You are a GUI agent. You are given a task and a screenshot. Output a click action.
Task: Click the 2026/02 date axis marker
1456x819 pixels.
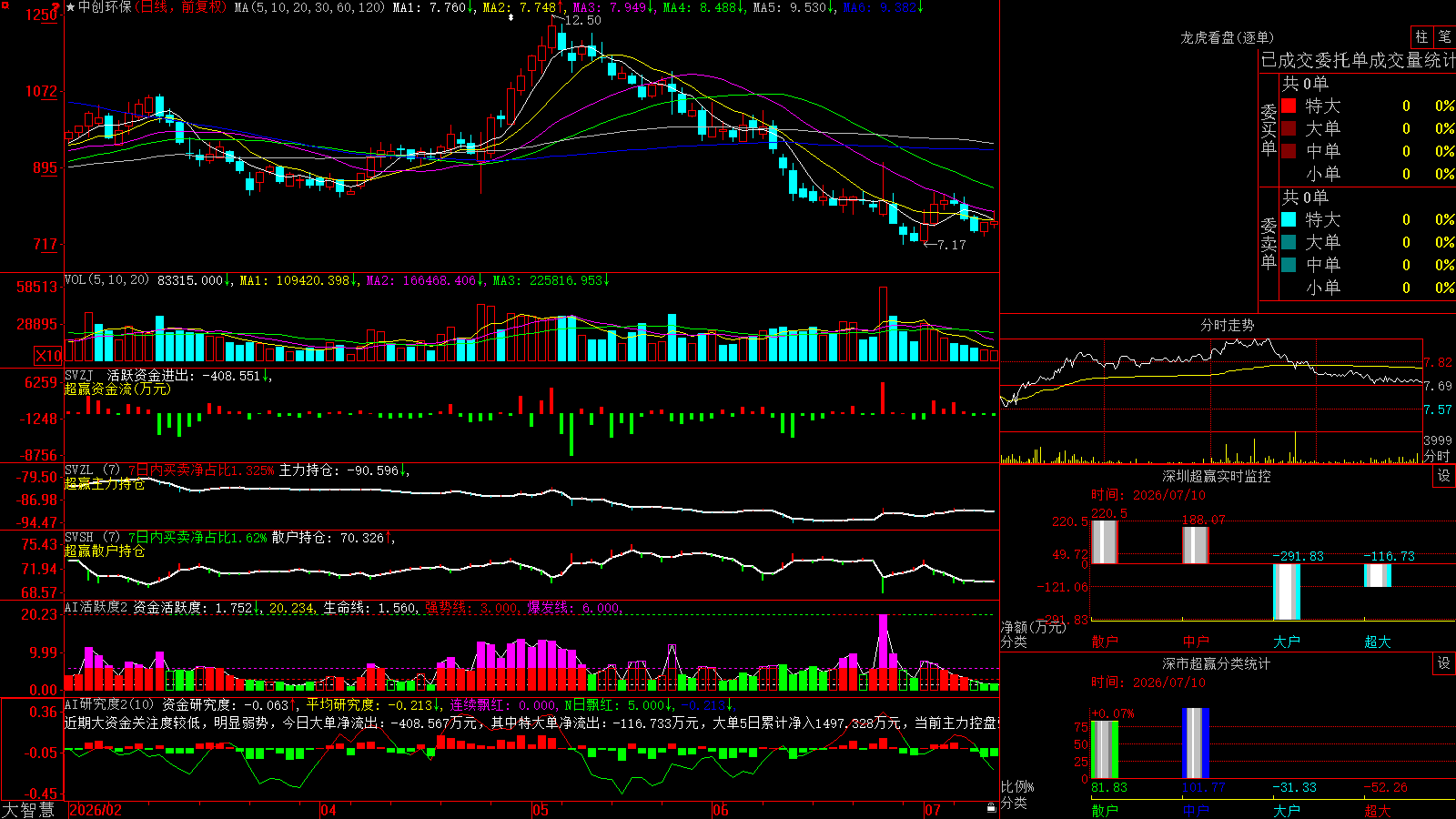pyautogui.click(x=96, y=810)
